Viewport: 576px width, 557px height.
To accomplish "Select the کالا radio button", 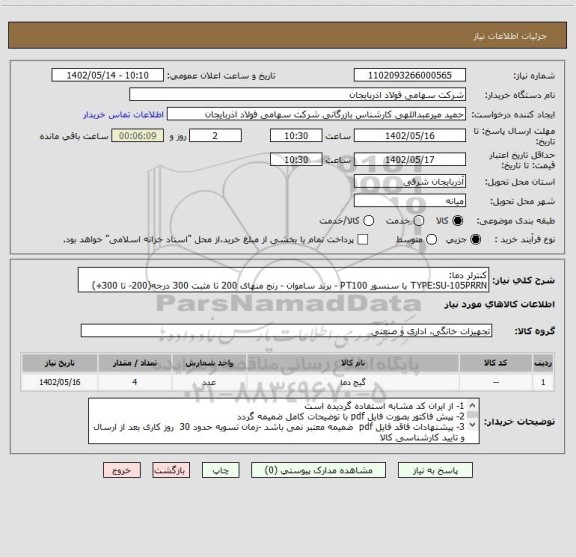I will coord(458,221).
